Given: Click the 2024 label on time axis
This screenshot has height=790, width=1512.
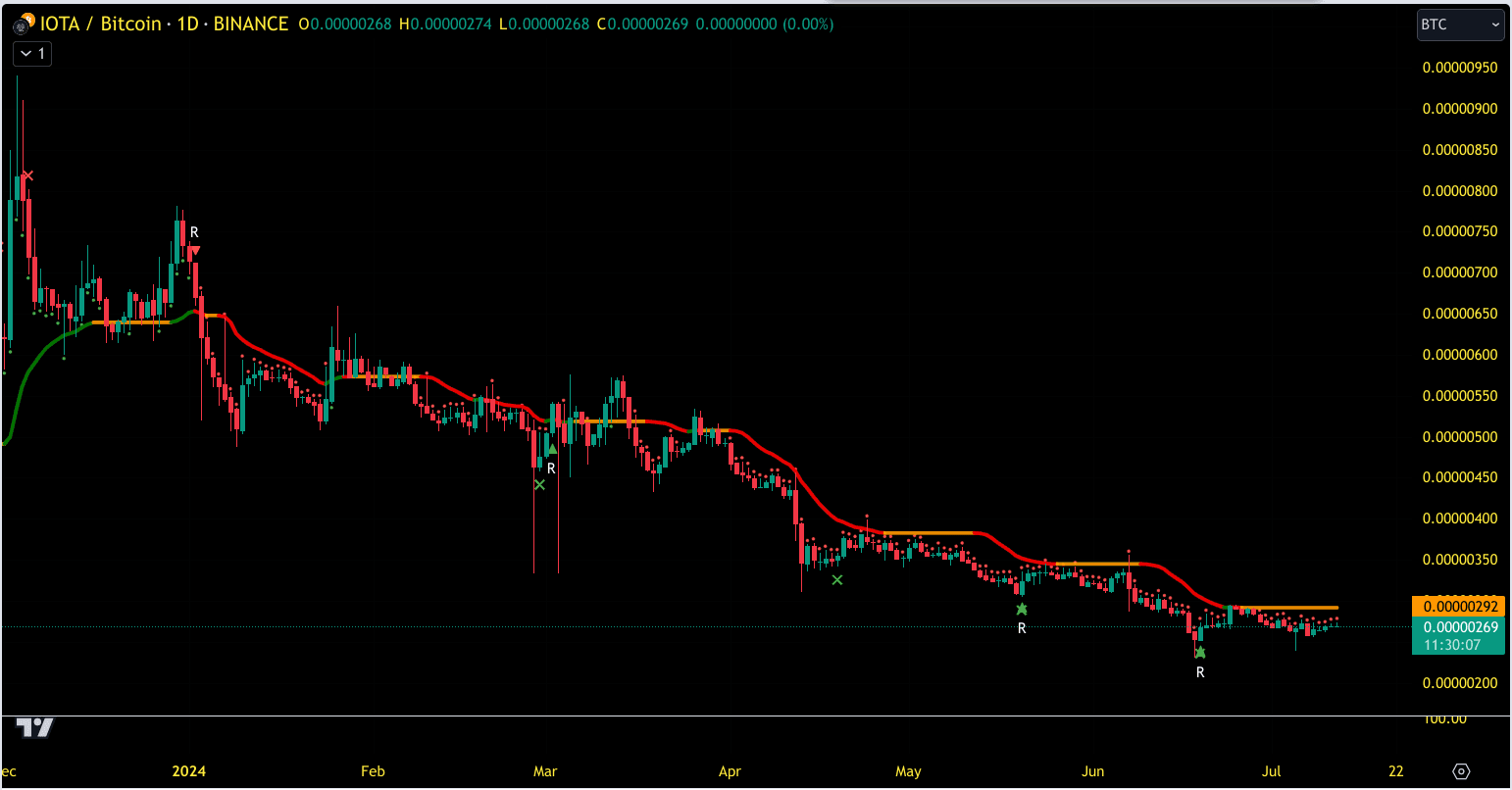Looking at the screenshot, I should point(189,771).
